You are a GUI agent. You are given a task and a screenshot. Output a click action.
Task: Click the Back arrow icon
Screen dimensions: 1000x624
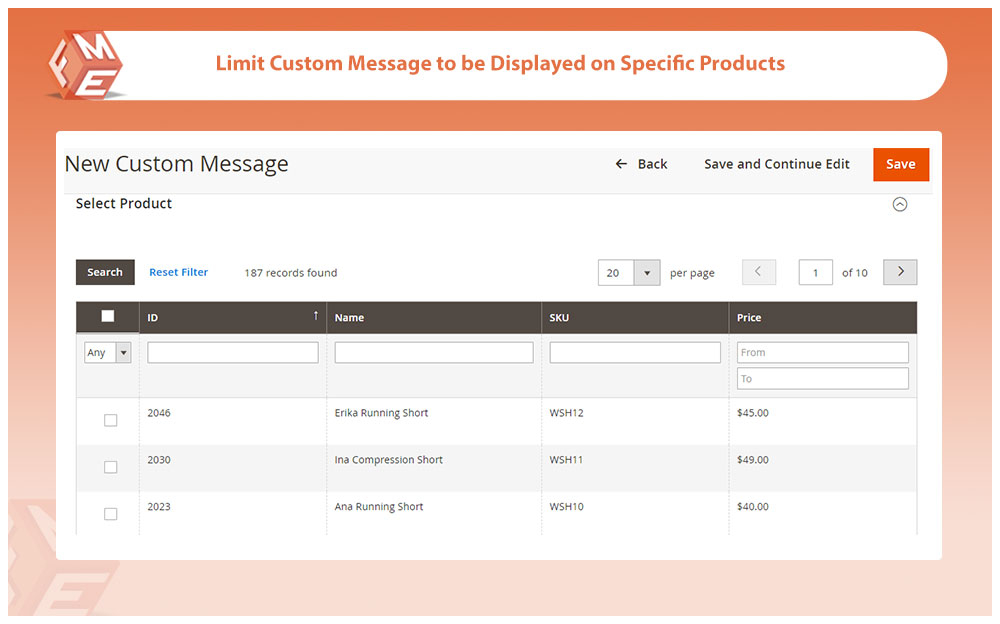[621, 164]
